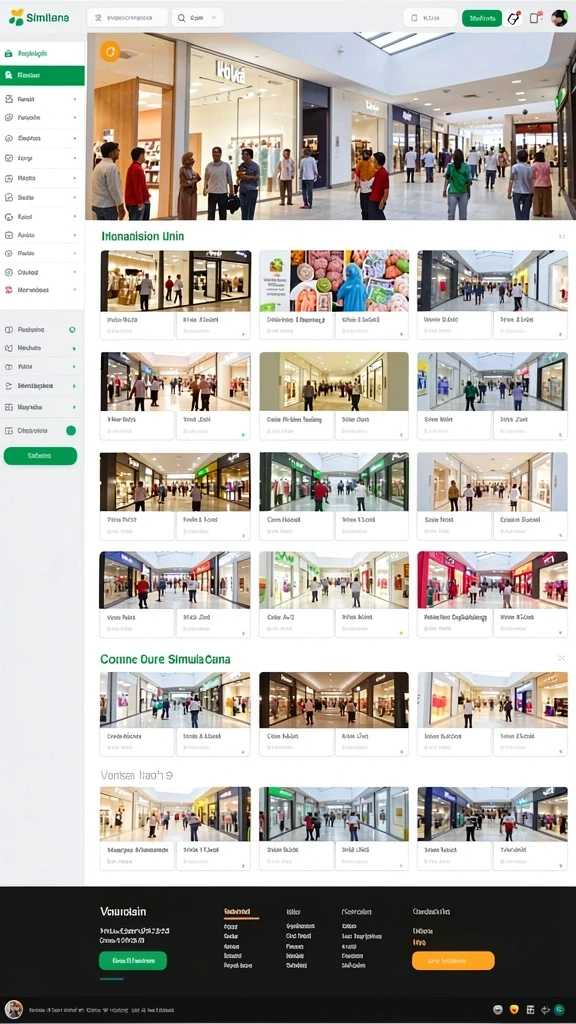Click the magnifier icon in search box
This screenshot has width=576, height=1024.
tap(181, 18)
